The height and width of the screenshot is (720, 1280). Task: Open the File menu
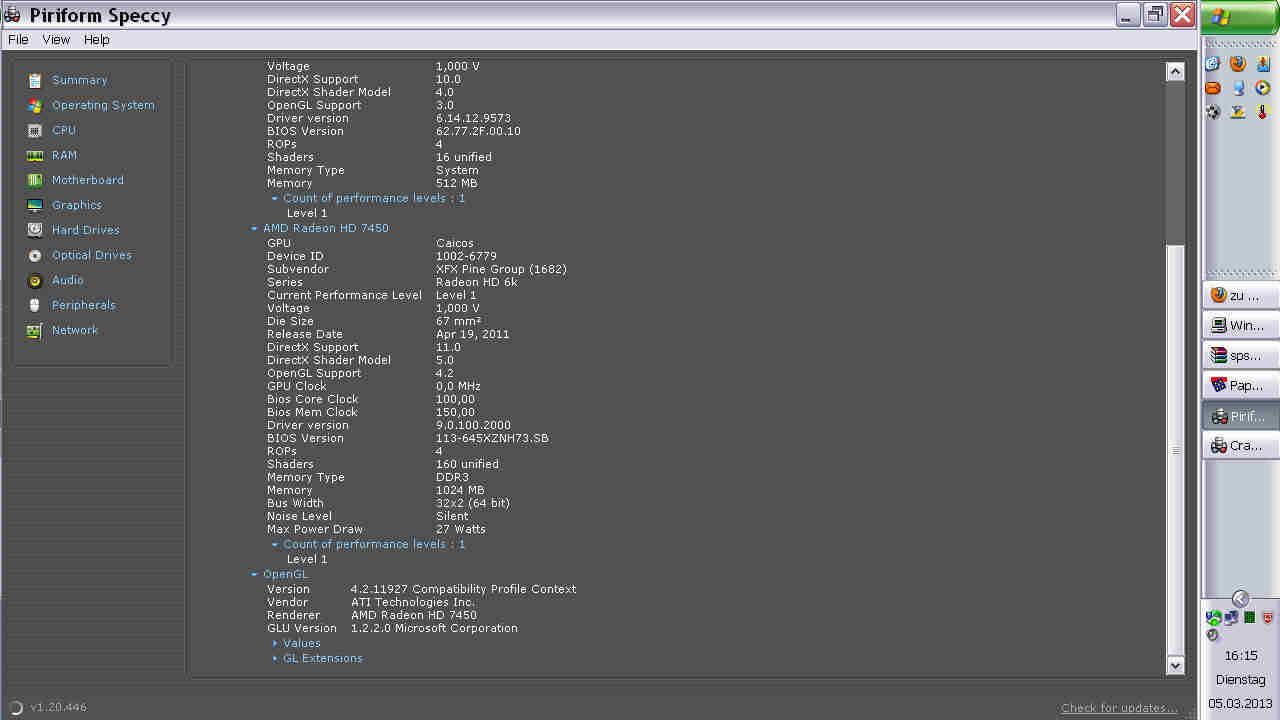(x=18, y=40)
